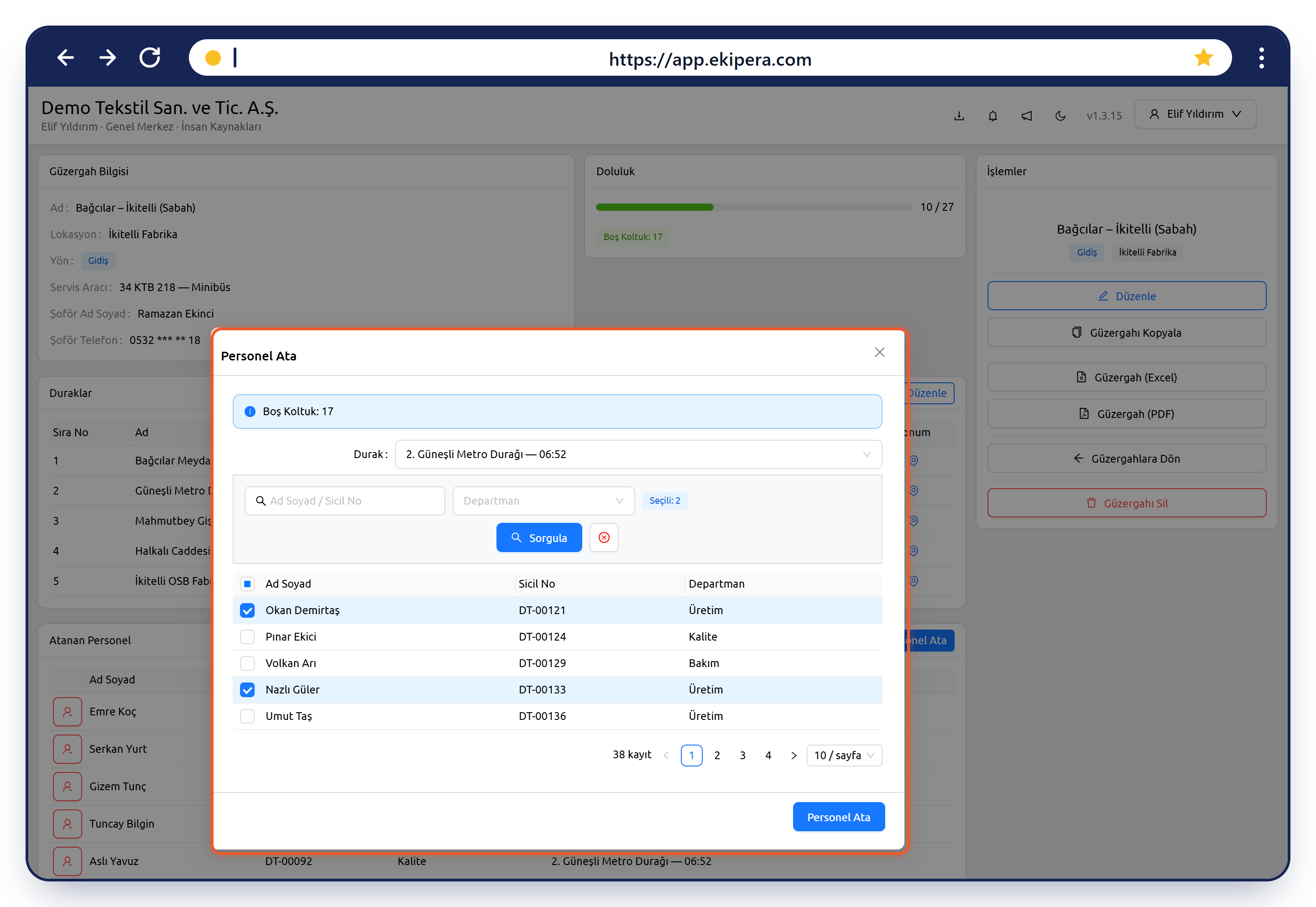Click the Sorgula search button

538,537
